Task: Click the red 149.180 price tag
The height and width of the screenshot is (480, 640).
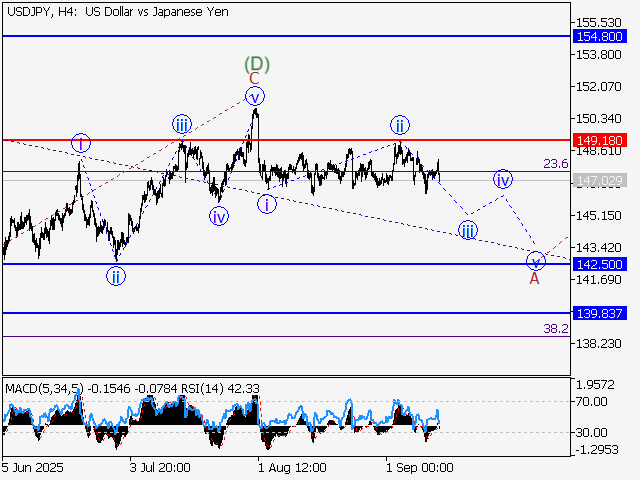Action: (600, 140)
